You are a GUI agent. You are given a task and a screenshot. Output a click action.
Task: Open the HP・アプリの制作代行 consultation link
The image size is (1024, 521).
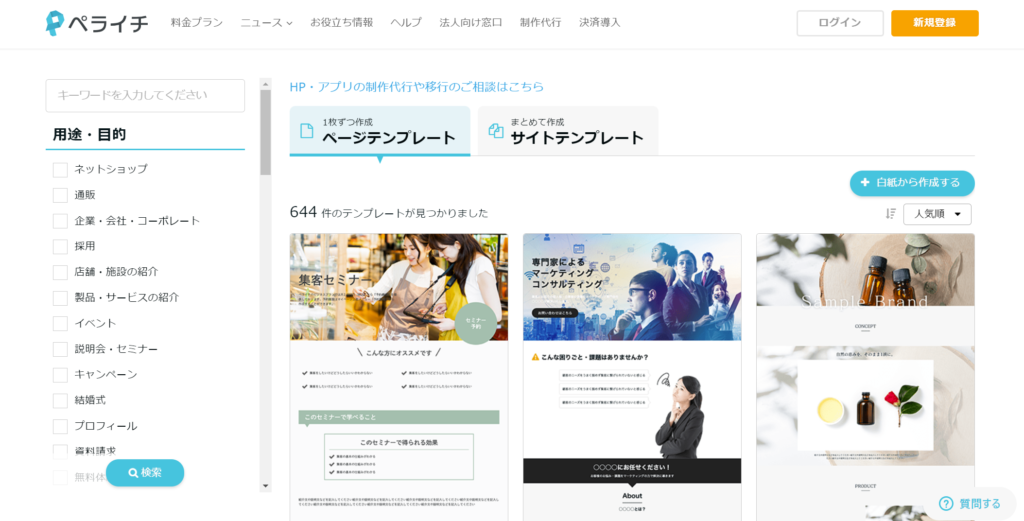[x=417, y=87]
